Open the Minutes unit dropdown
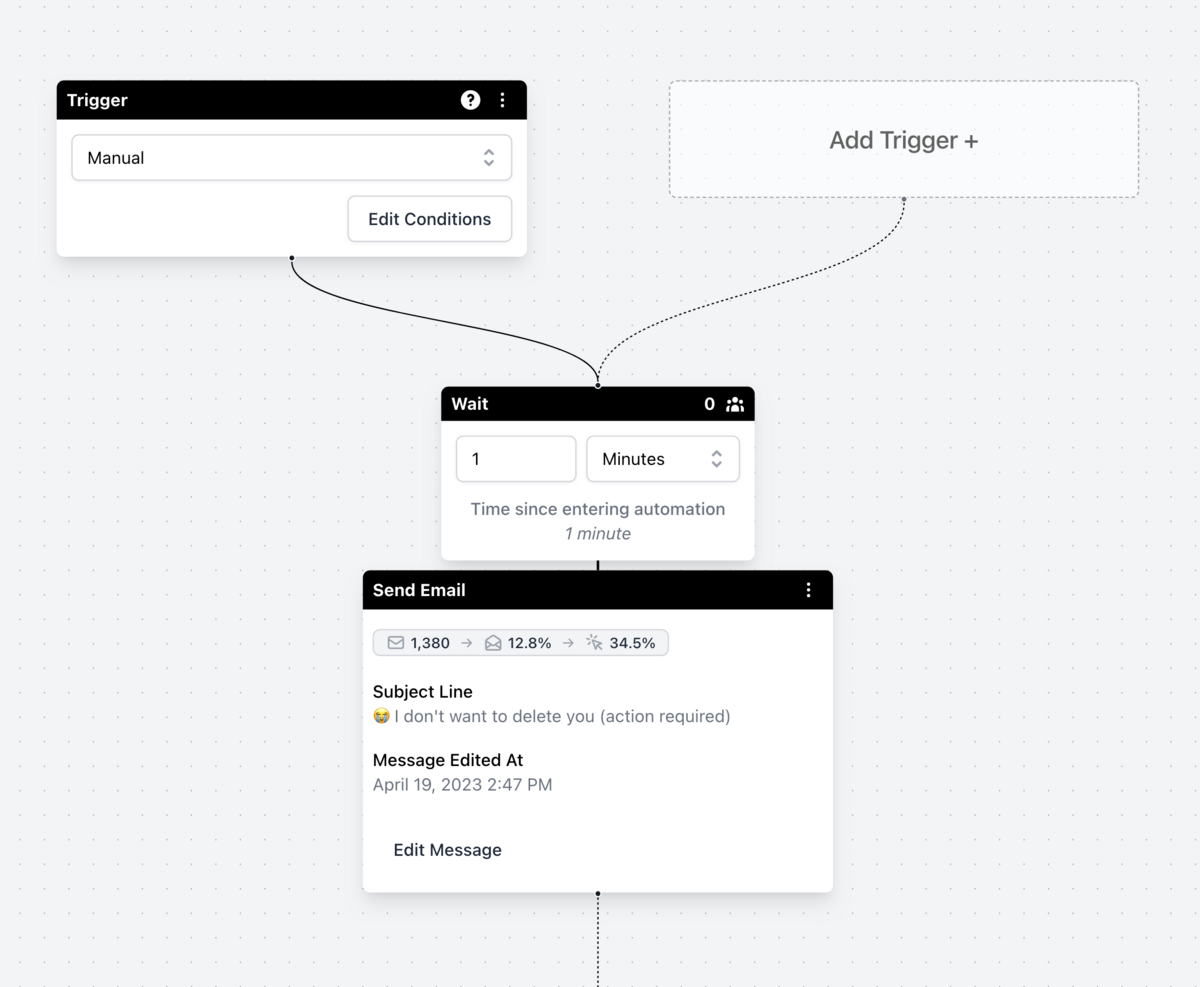This screenshot has width=1200, height=987. coord(663,459)
